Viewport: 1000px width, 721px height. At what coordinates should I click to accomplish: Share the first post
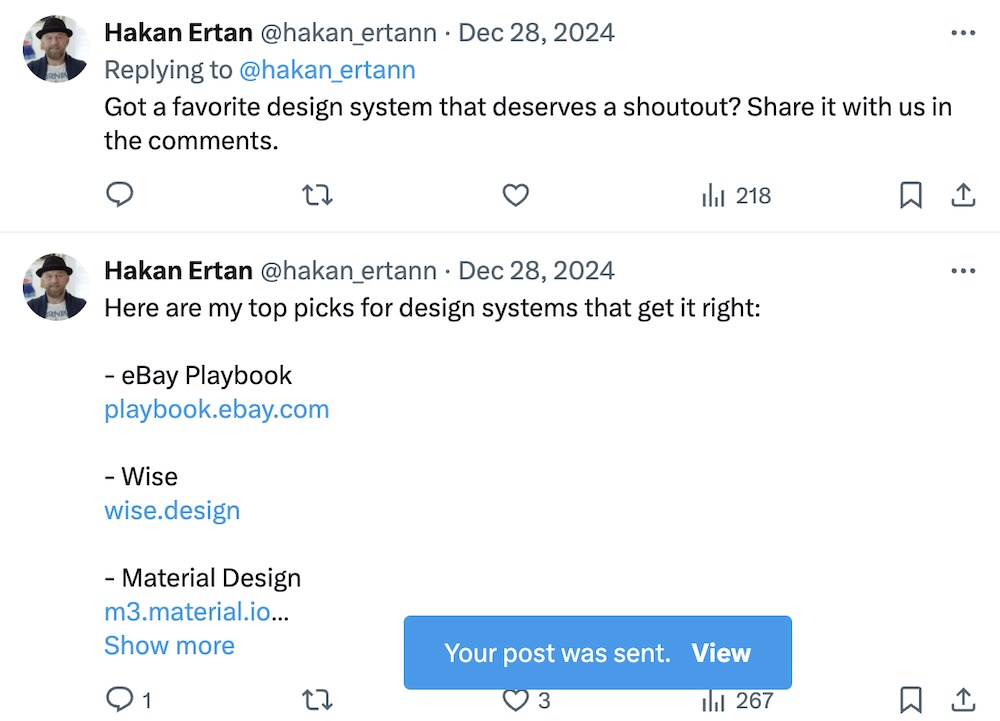pyautogui.click(x=963, y=195)
